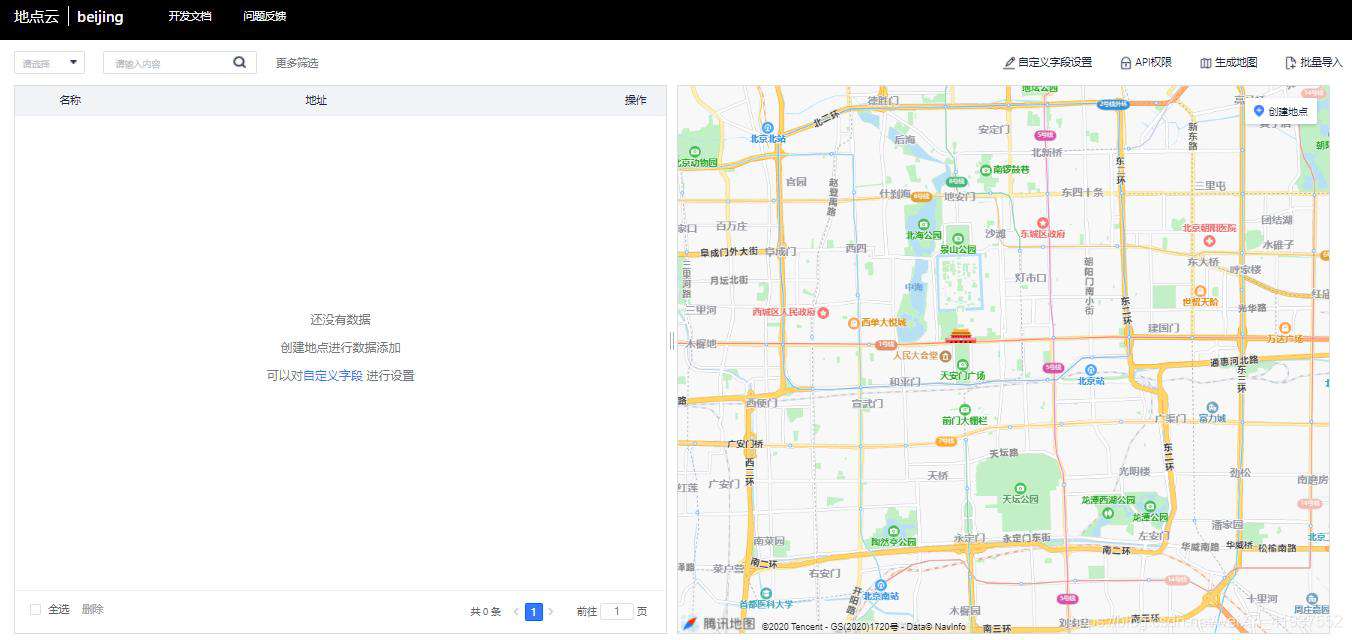Click the 创建地点 button on the map
Screen dimensions: 1352x640
1281,112
